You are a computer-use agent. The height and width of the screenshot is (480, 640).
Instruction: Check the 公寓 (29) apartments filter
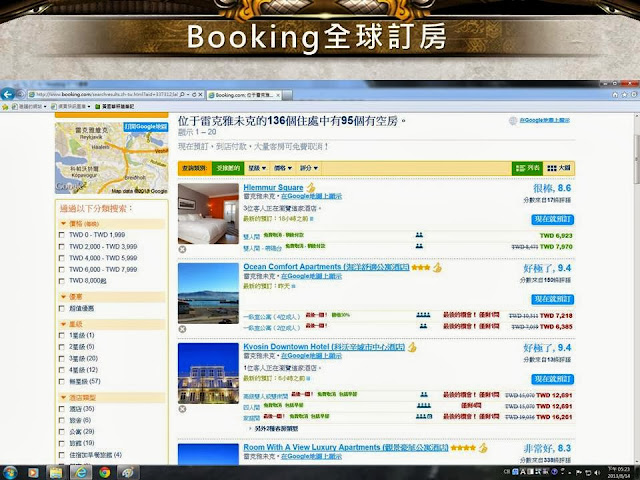62,431
